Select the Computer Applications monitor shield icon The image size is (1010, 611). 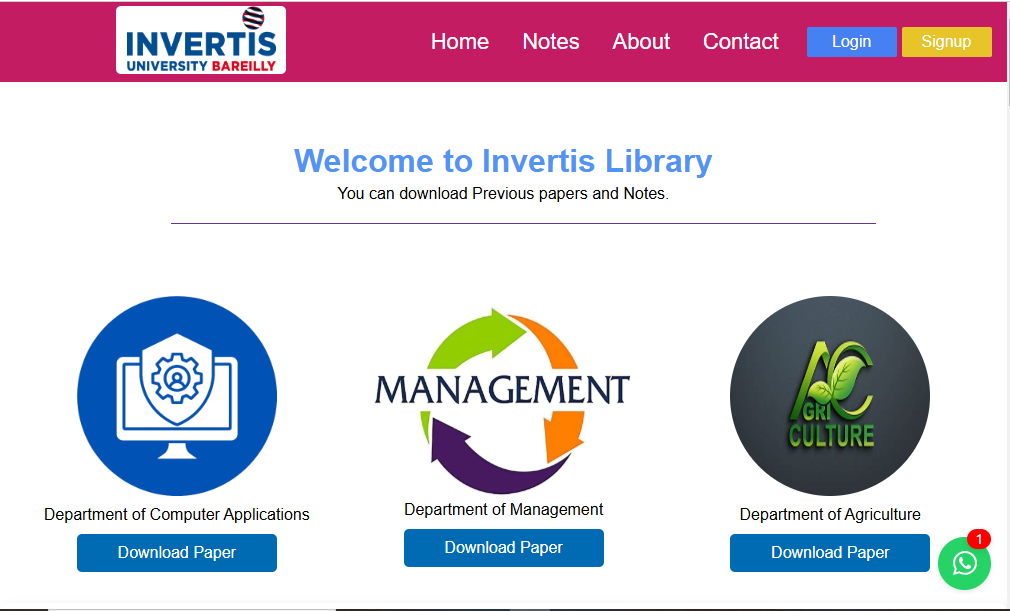pyautogui.click(x=177, y=395)
